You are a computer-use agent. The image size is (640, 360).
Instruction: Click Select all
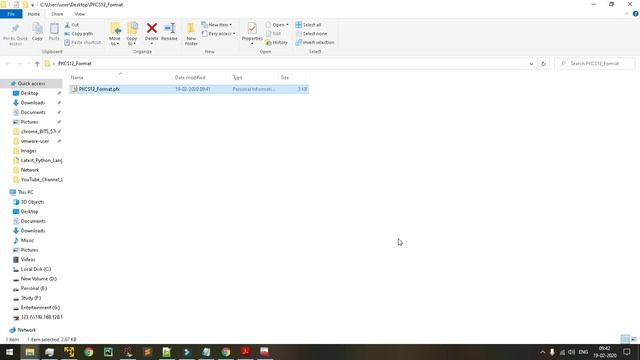[x=309, y=25]
